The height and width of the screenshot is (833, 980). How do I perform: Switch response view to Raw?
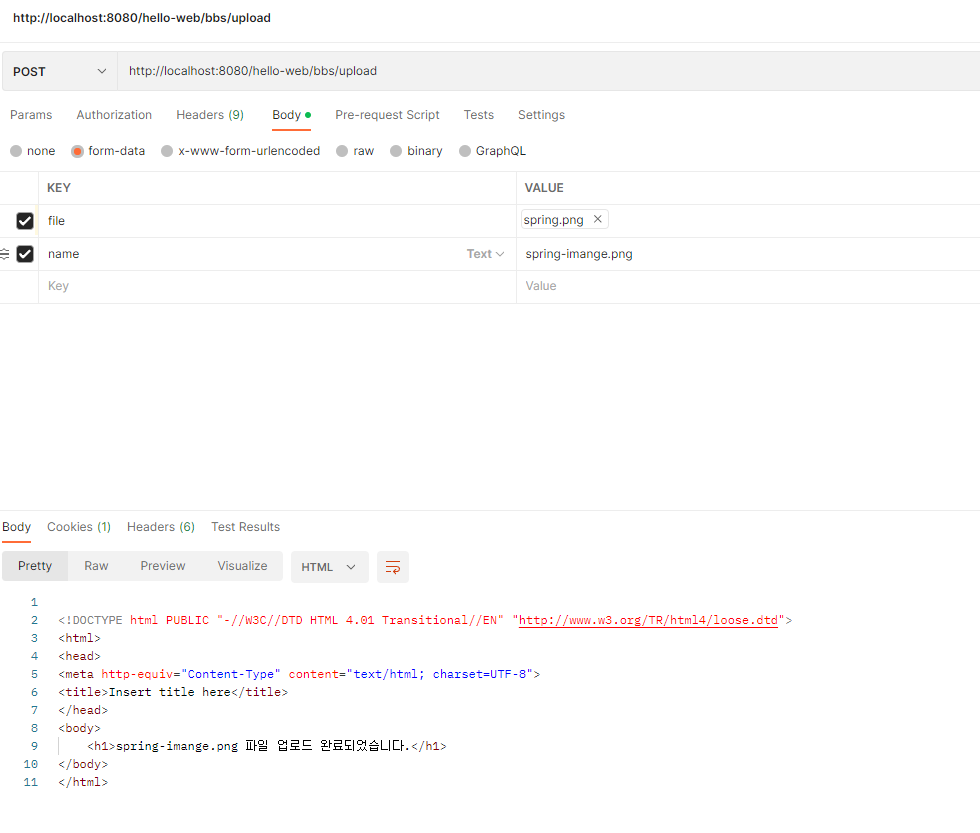(x=96, y=566)
